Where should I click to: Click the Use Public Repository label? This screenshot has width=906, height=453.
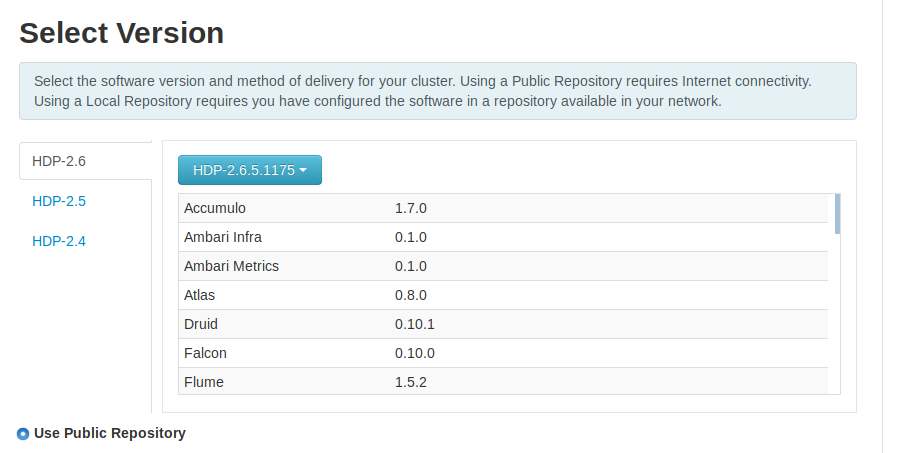tap(110, 433)
